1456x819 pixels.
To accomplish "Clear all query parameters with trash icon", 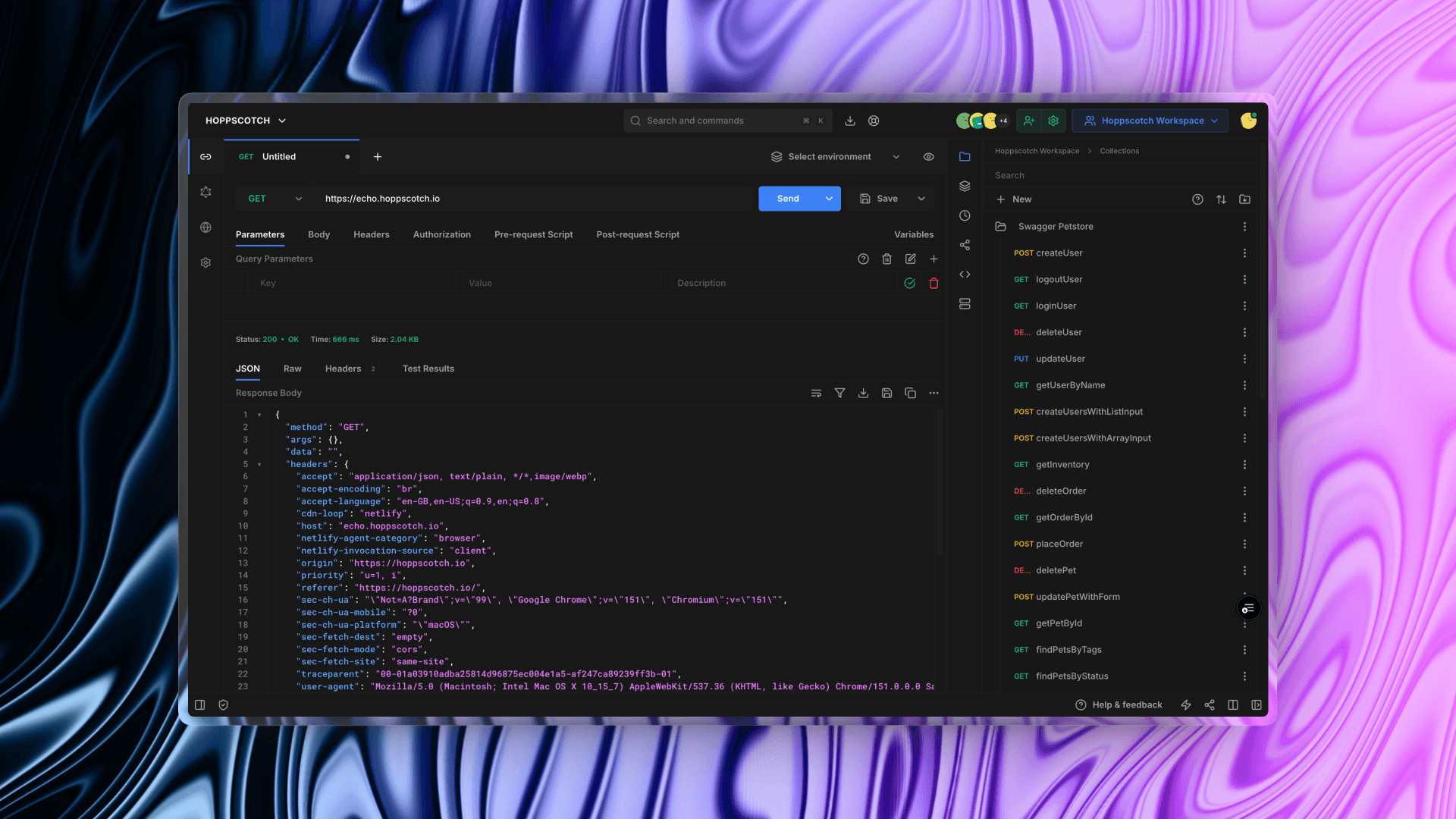I will tap(886, 259).
